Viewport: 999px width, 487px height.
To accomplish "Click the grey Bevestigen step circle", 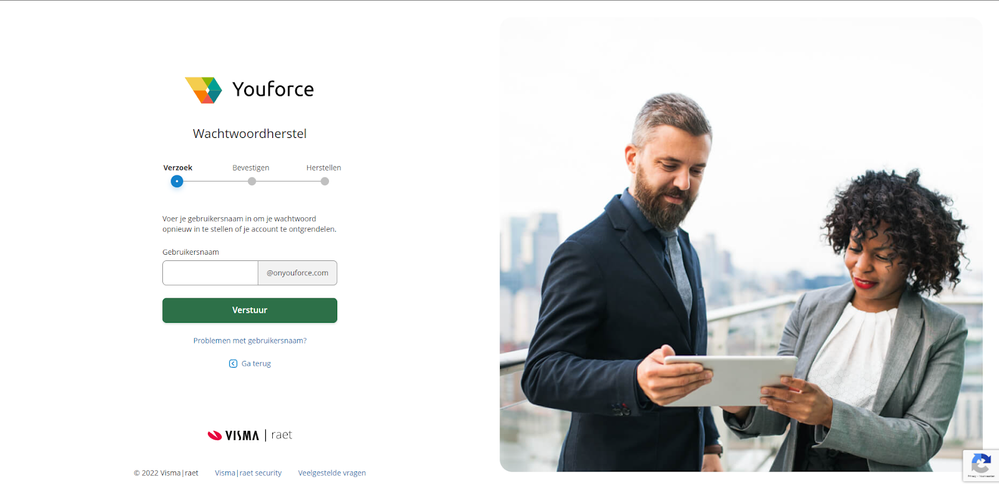I will pos(252,181).
